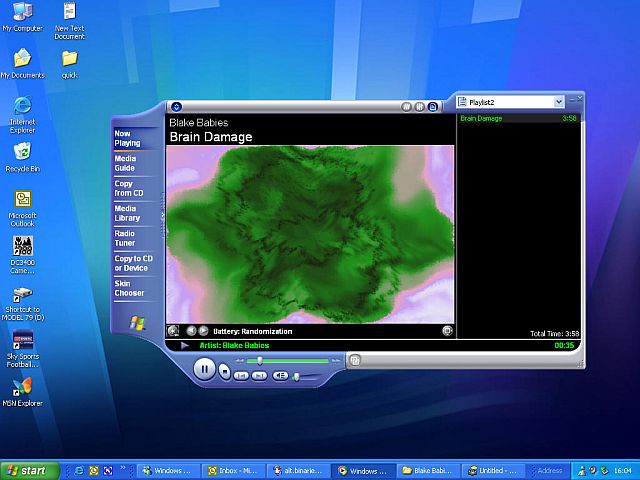Select the DC3400 Camera desktop icon
This screenshot has width=640, height=480.
pyautogui.click(x=22, y=255)
